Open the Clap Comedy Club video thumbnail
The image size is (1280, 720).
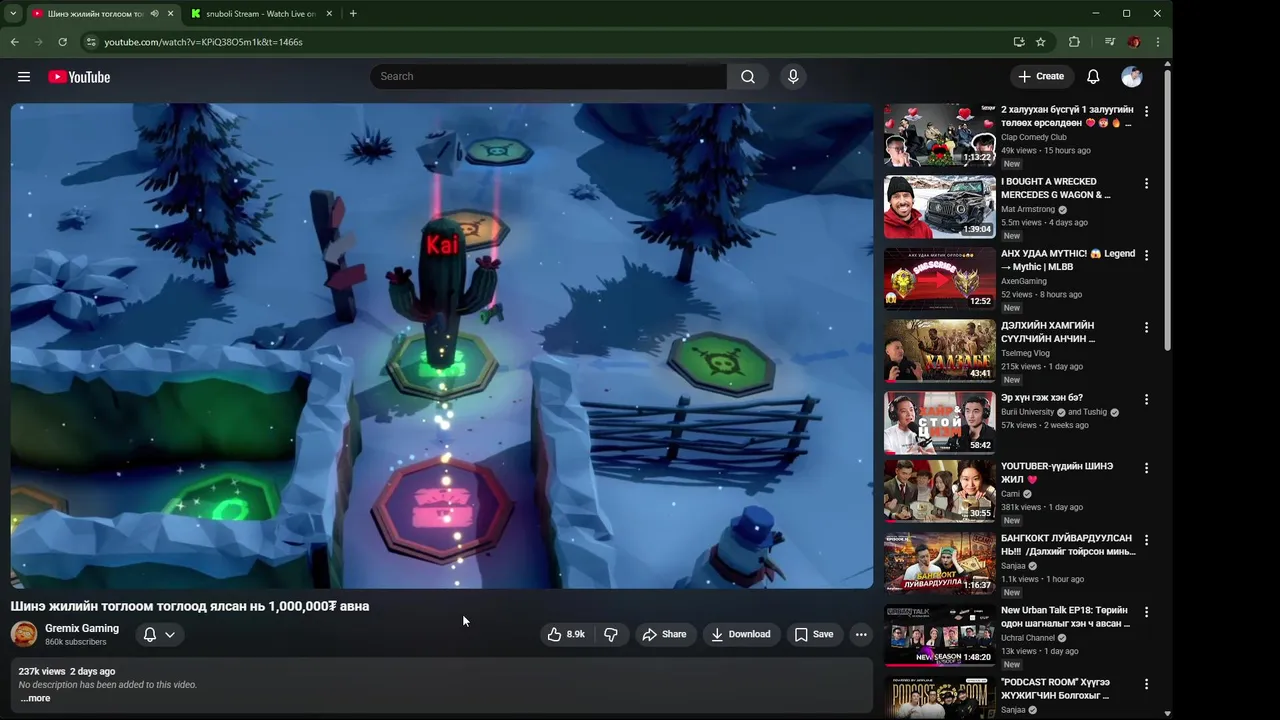[x=940, y=135]
